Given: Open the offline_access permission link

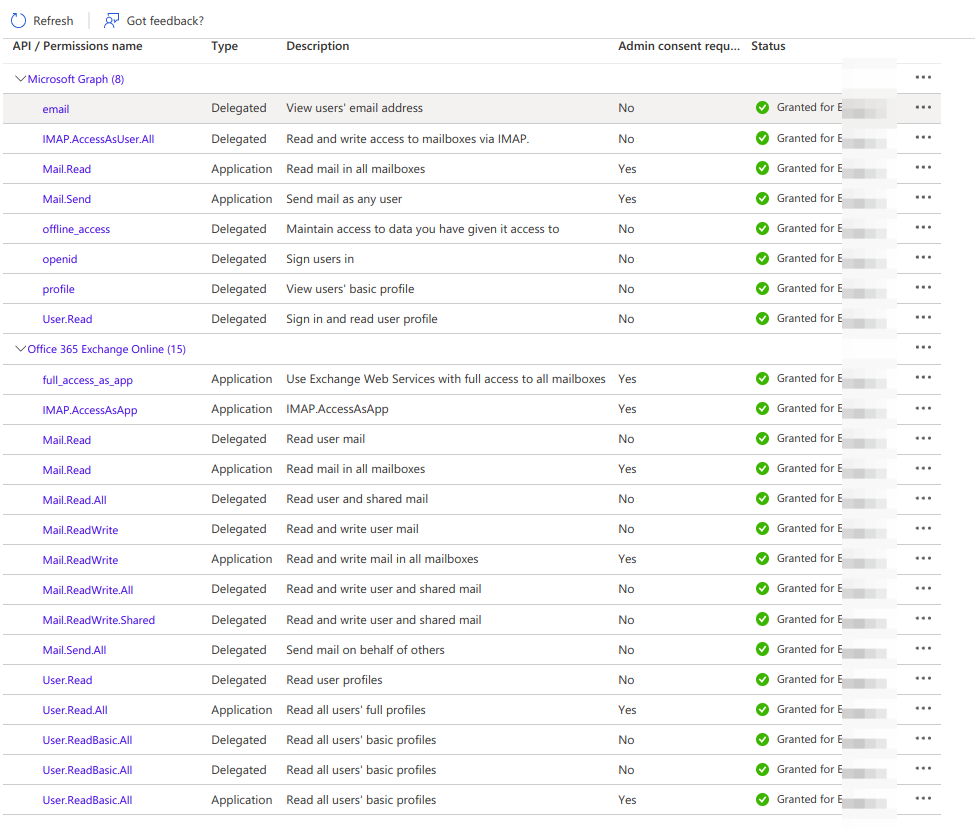Looking at the screenshot, I should [x=76, y=229].
